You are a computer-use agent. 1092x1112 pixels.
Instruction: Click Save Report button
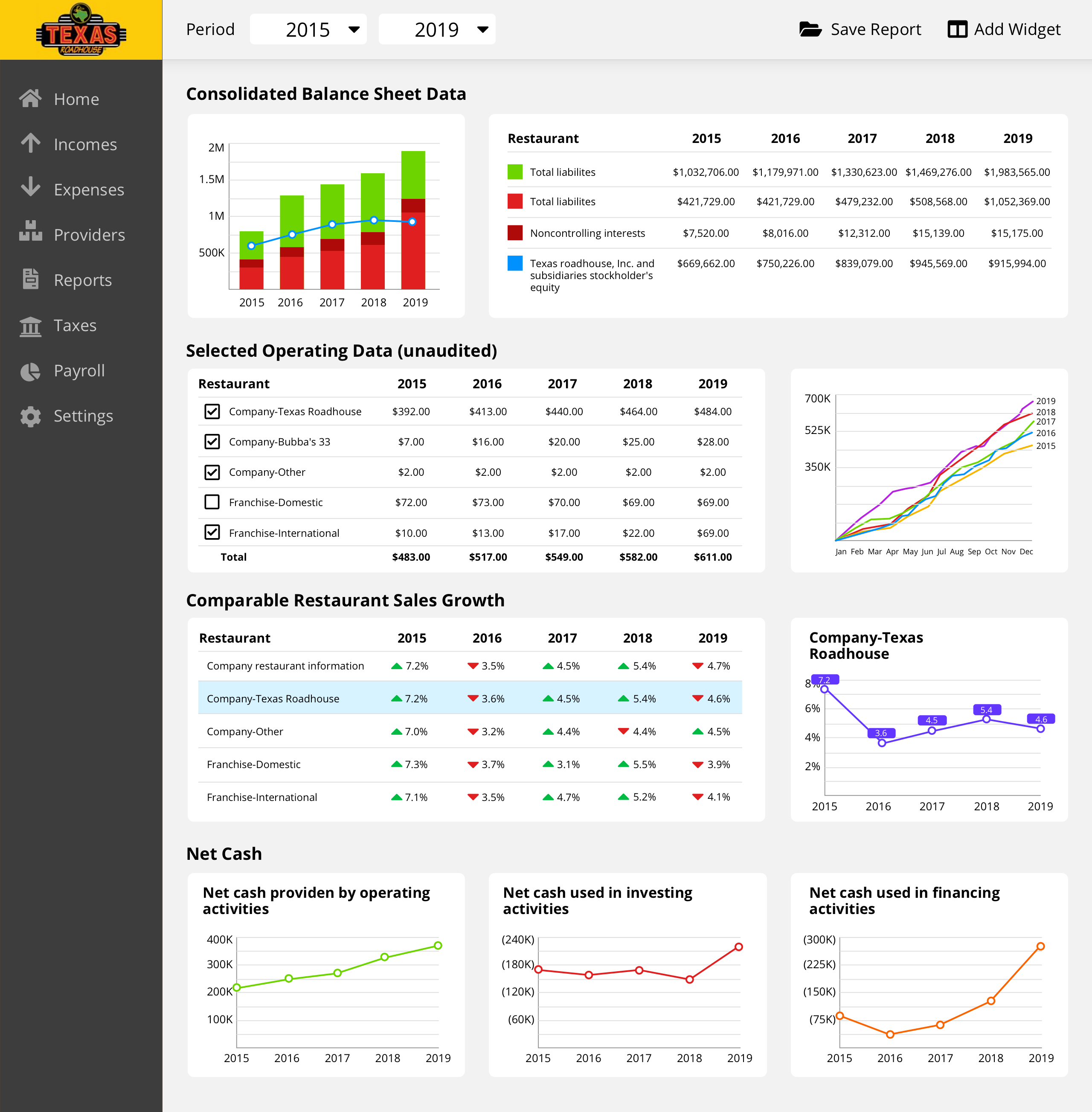coord(860,29)
